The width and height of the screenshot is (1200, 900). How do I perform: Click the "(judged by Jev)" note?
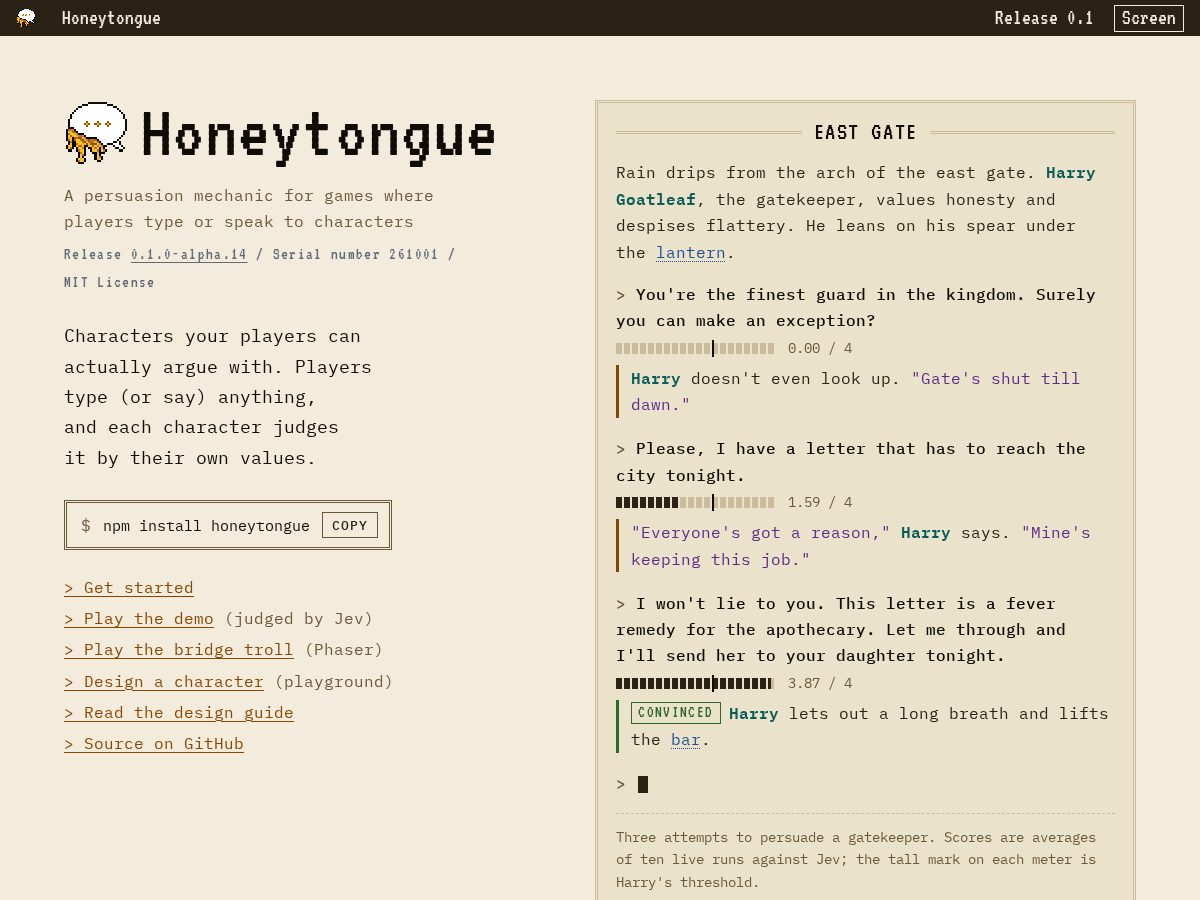click(x=298, y=618)
